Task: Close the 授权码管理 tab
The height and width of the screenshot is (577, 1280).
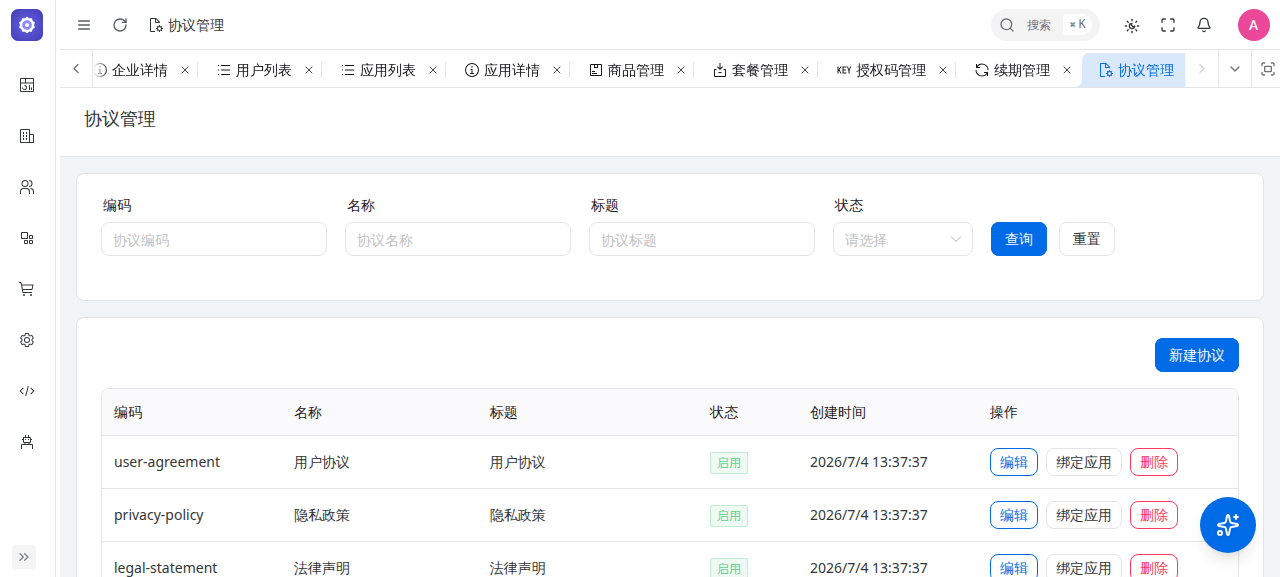Action: point(943,70)
